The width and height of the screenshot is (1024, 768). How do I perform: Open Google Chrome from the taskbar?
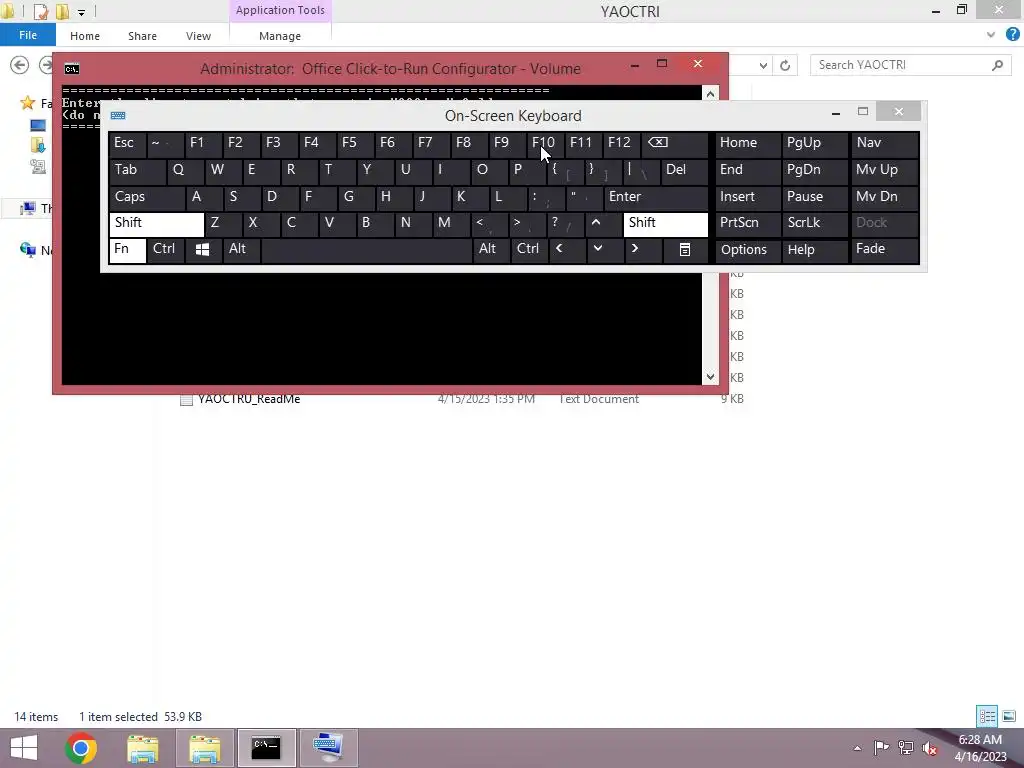(81, 748)
